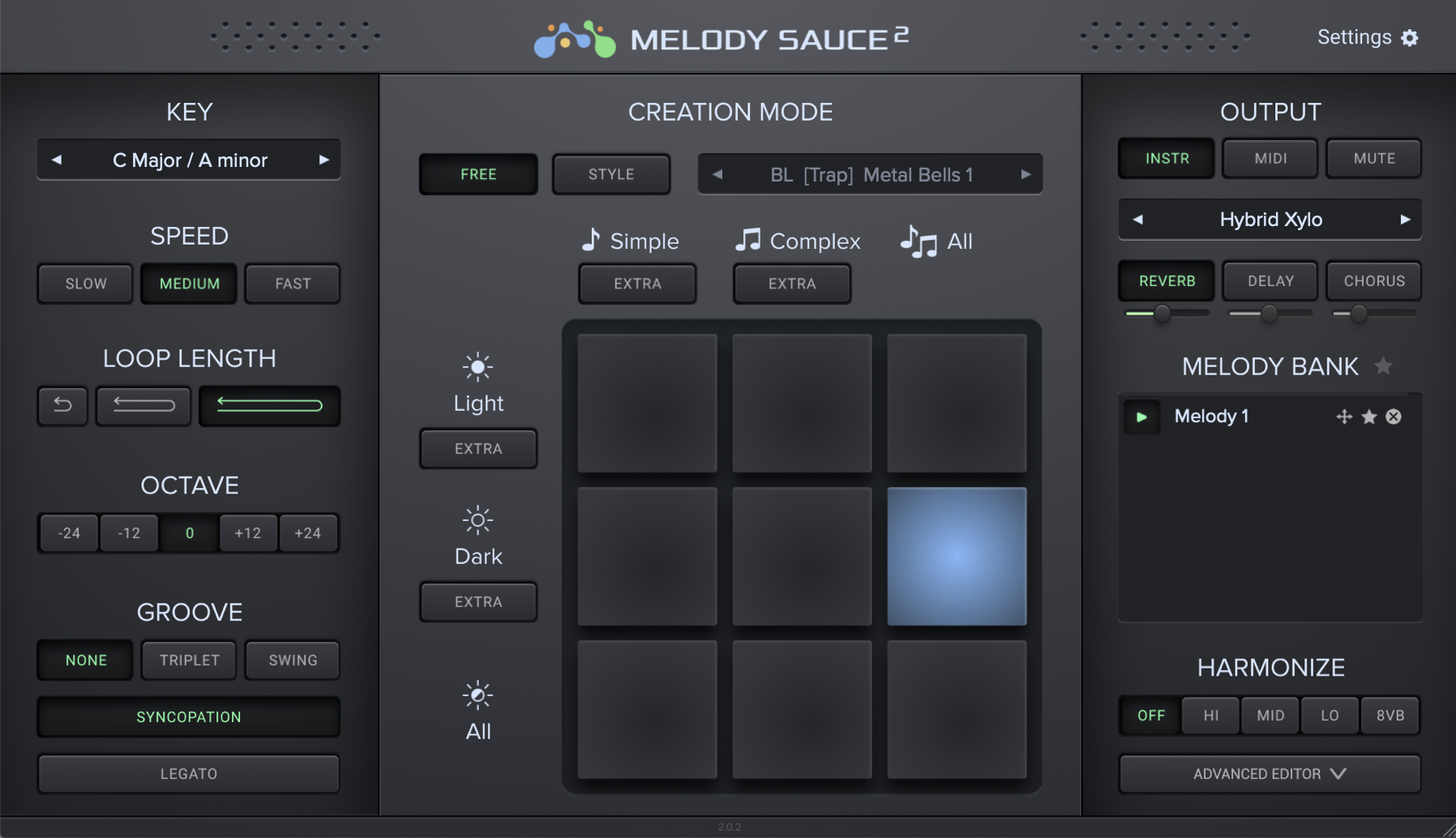Select next key with right arrow
Screen dimensions: 1456x838
tap(323, 160)
